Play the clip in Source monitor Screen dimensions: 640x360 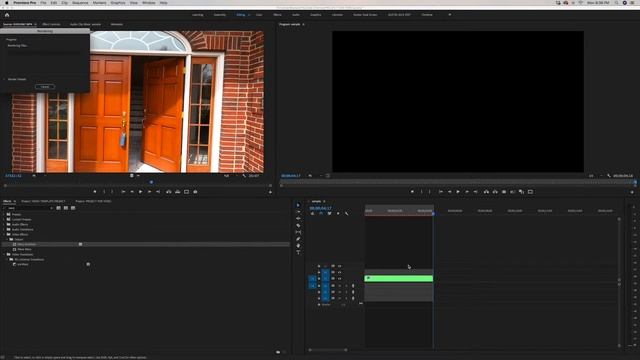point(141,192)
